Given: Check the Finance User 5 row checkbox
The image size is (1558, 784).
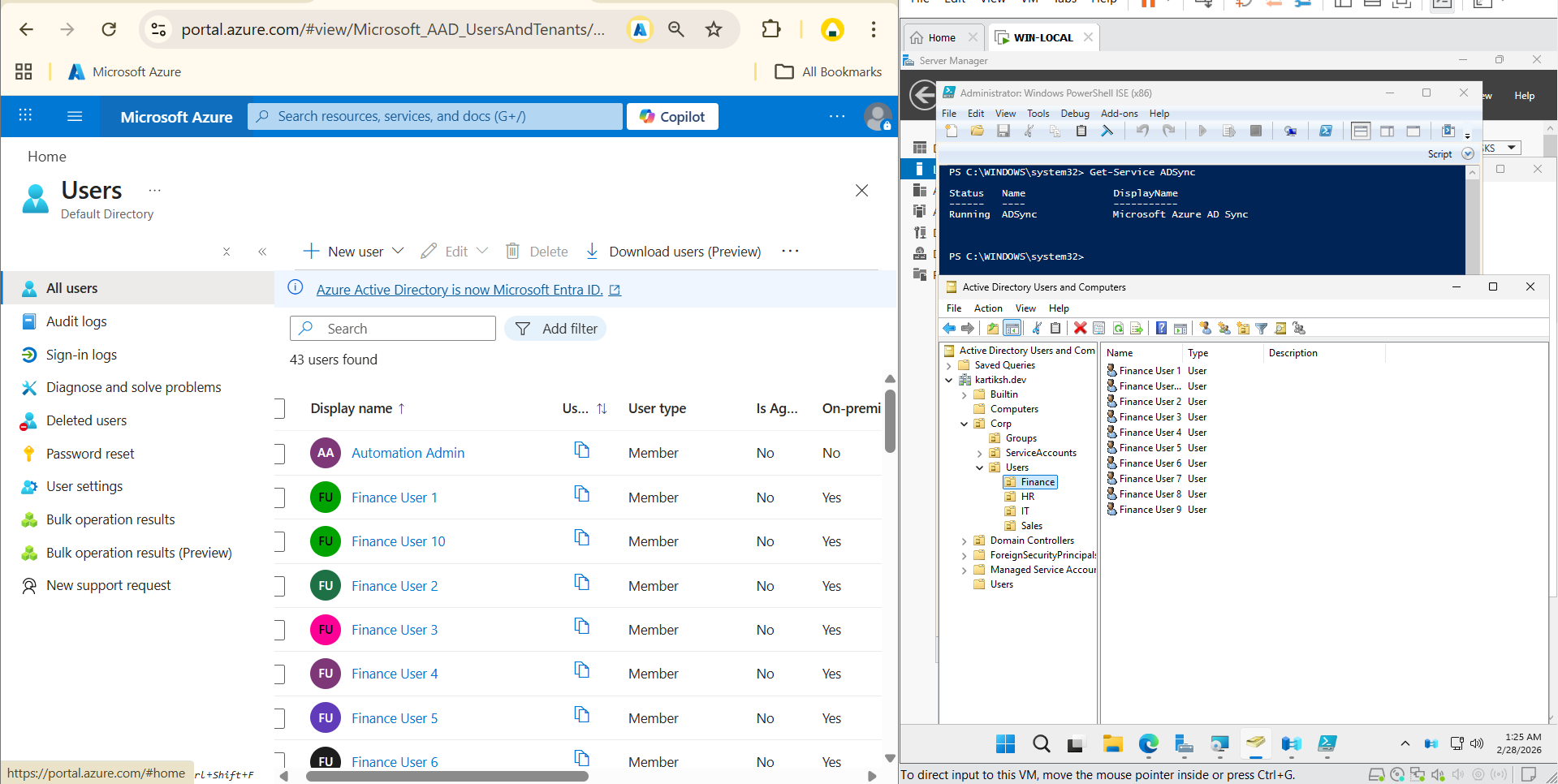Looking at the screenshot, I should (x=279, y=718).
